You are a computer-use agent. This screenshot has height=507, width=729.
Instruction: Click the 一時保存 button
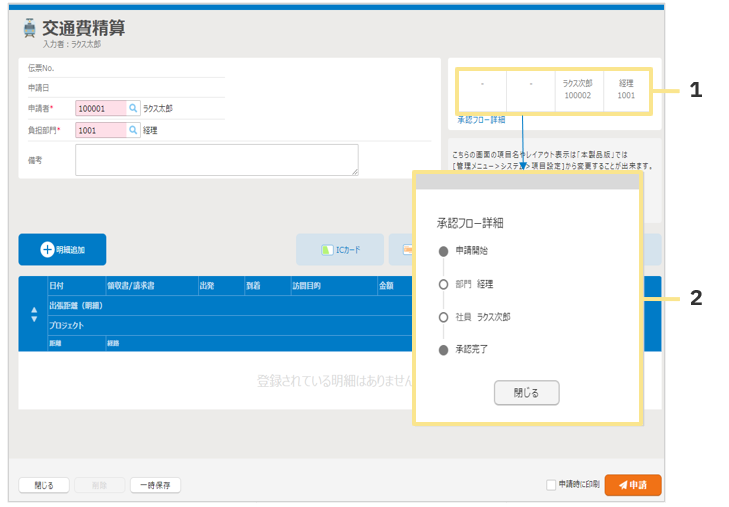(155, 485)
